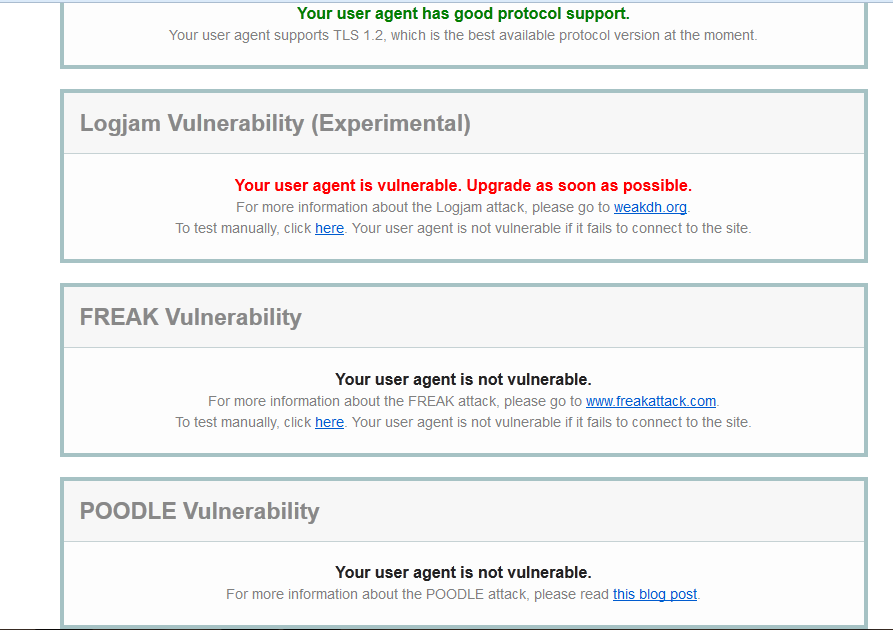Screen dimensions: 893x630
Task: Click the red 'user agent is vulnerable' warning
Action: pyautogui.click(x=463, y=185)
